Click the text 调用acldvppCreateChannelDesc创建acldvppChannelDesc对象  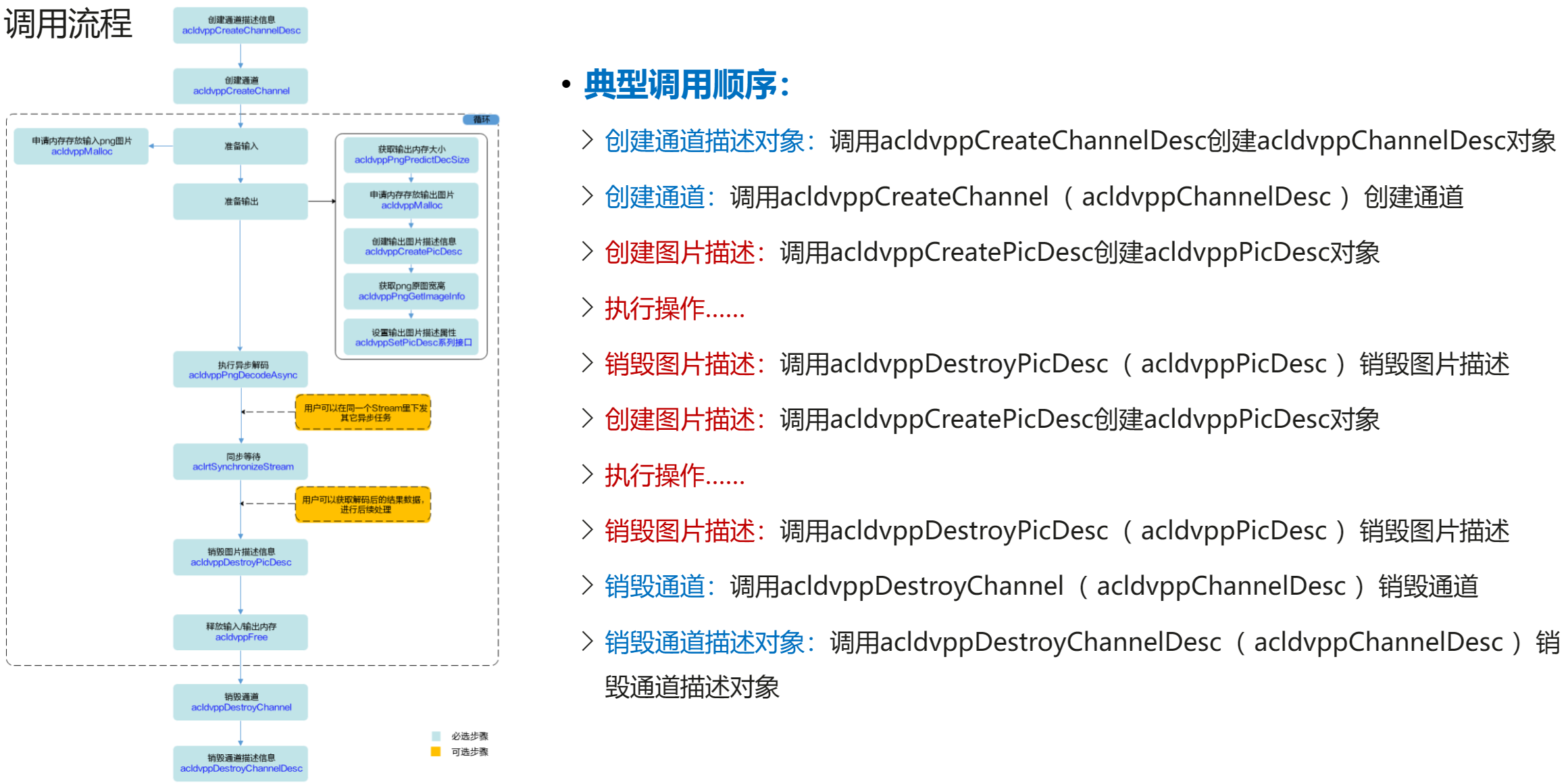[1193, 141]
